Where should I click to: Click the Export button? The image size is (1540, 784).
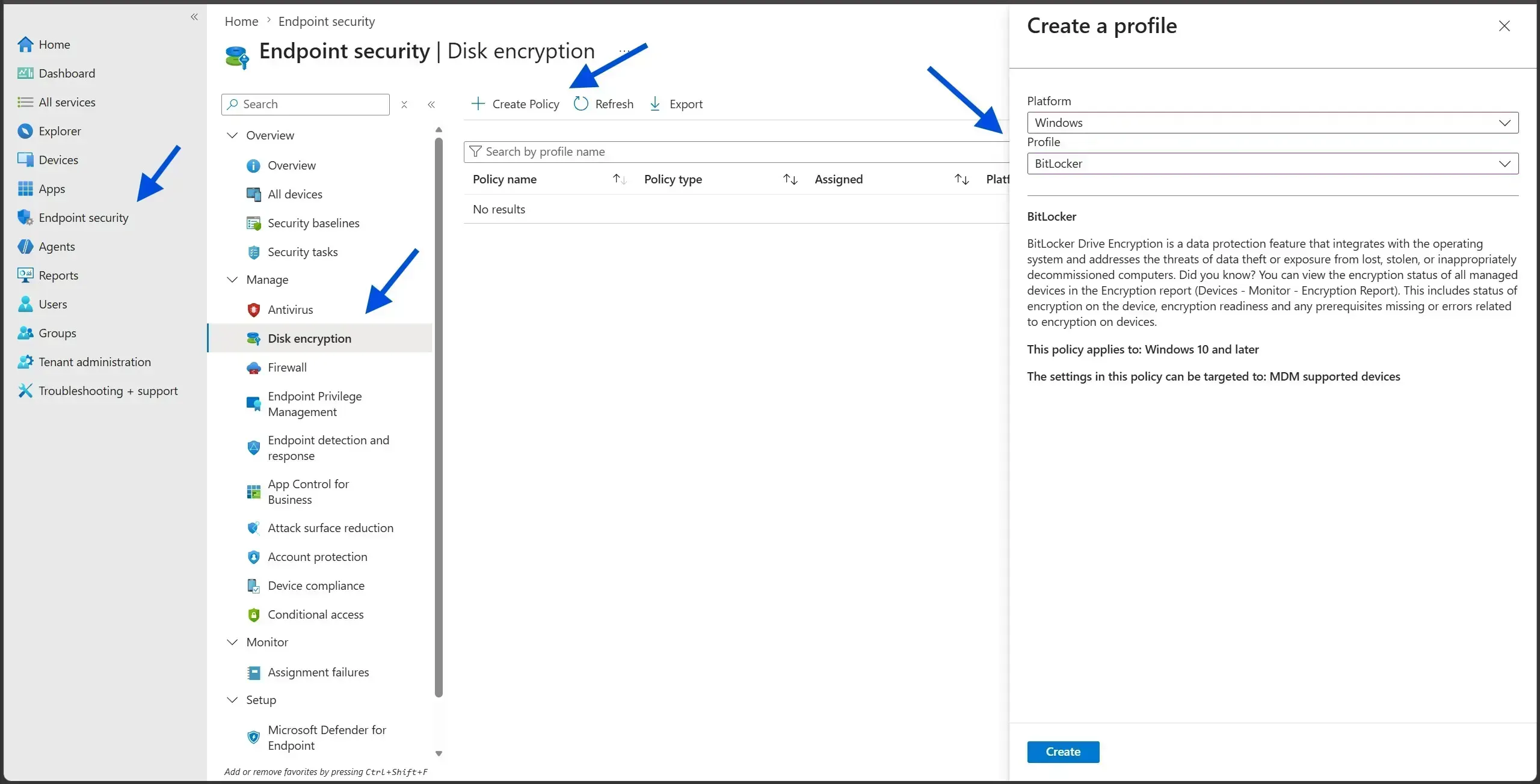point(676,104)
